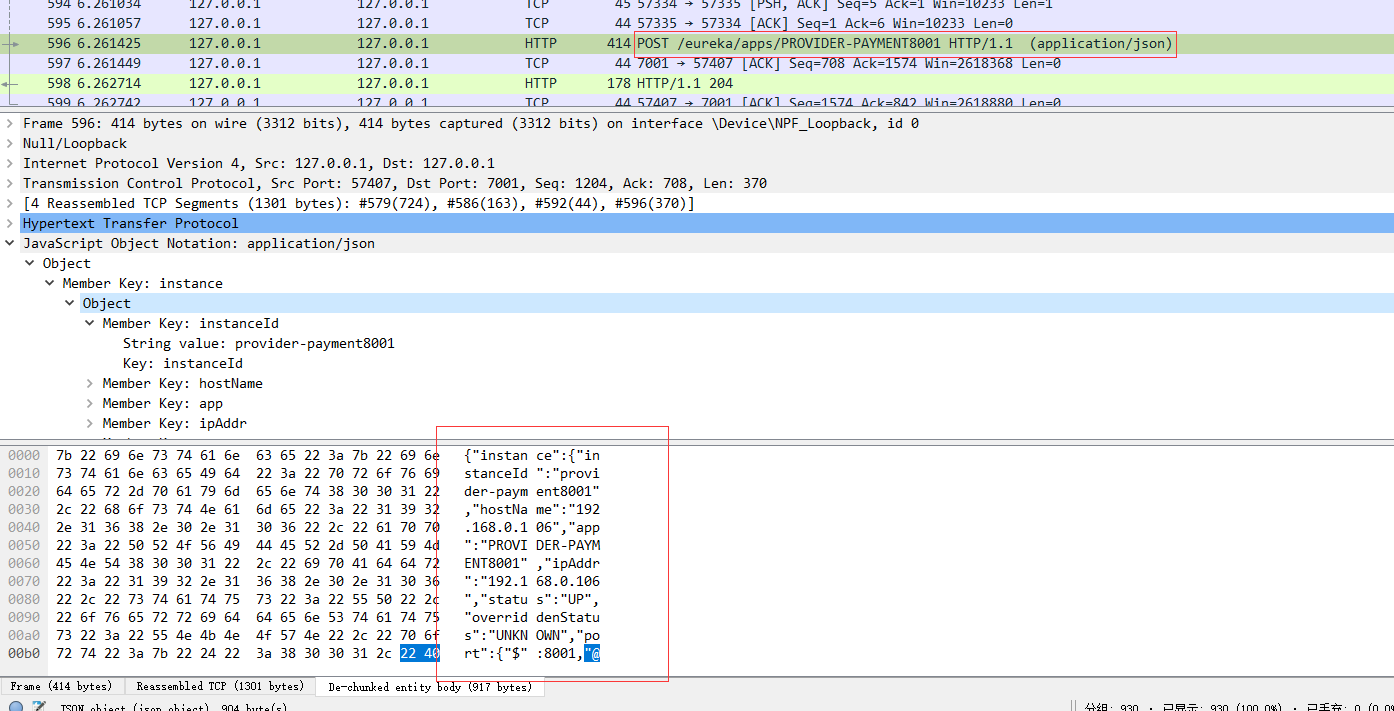Collapse JavaScript Object Notation node
The height and width of the screenshot is (711, 1394).
tap(10, 243)
